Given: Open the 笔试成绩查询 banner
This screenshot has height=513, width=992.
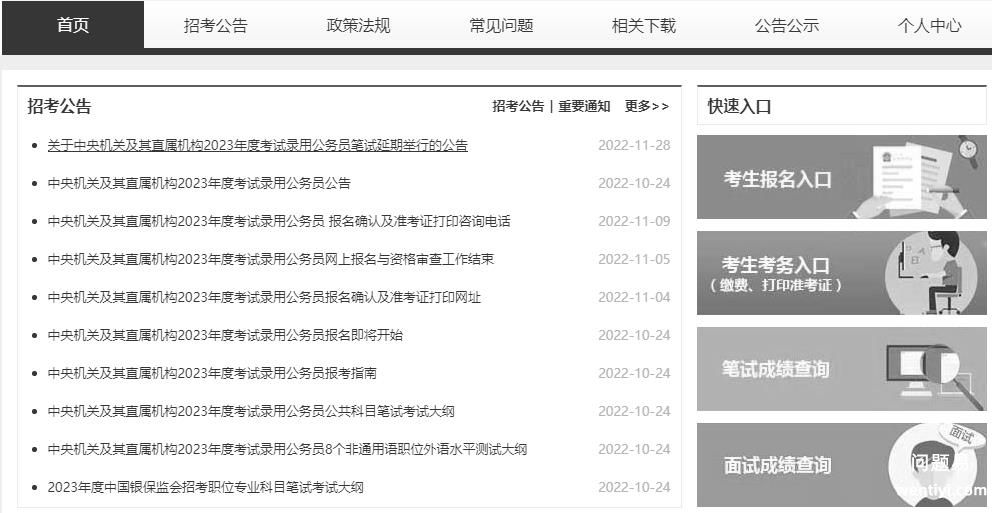Looking at the screenshot, I should pos(840,369).
